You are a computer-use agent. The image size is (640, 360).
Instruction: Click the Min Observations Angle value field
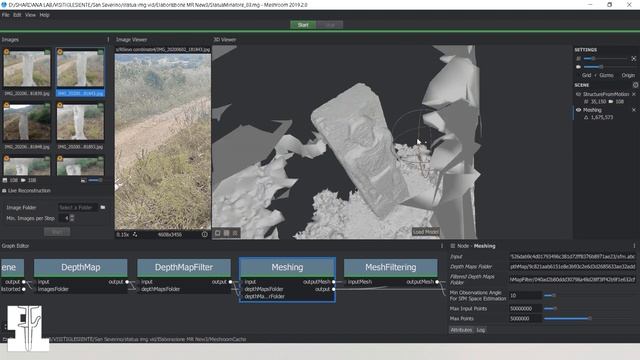[525, 296]
